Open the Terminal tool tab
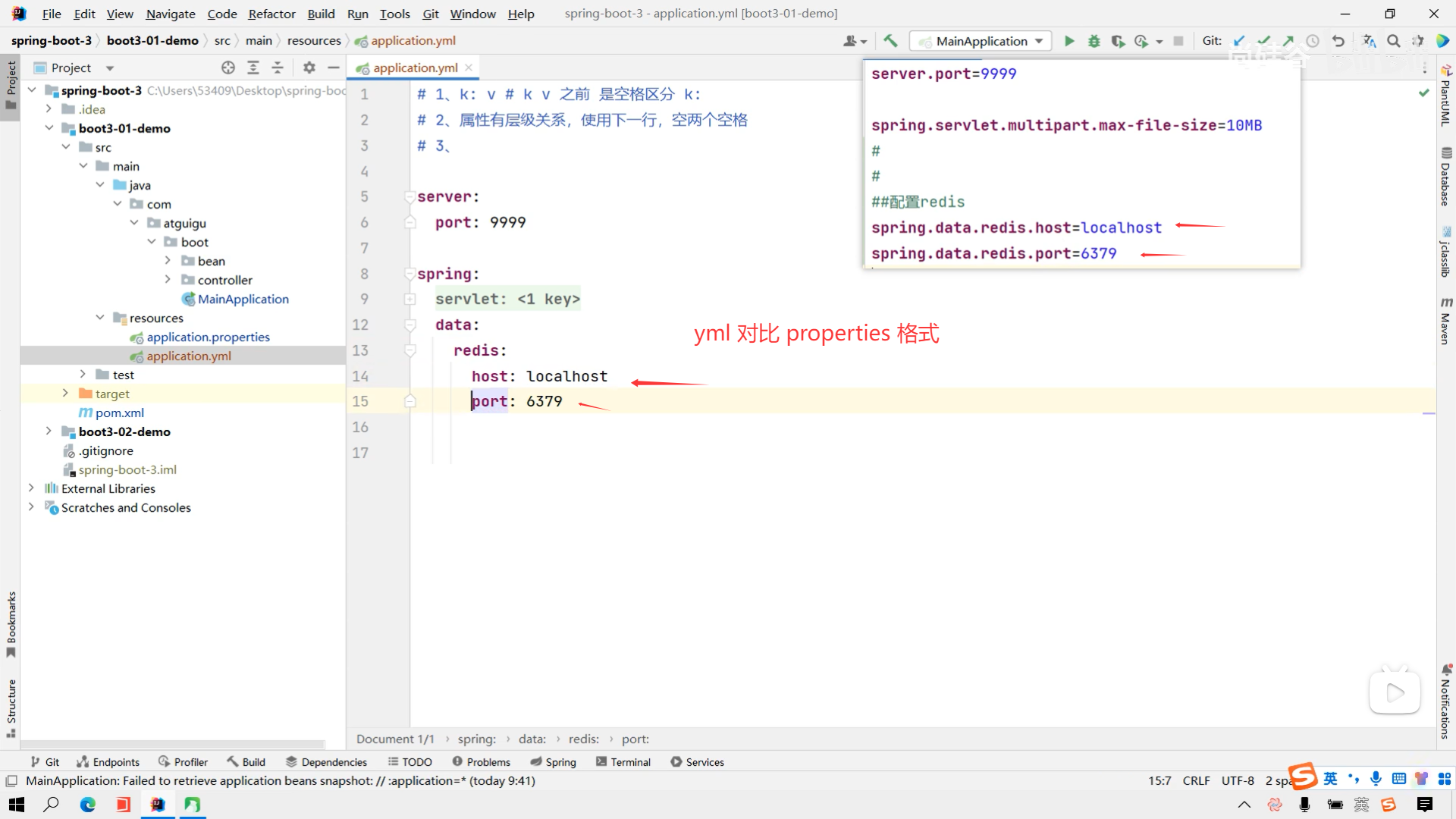 [x=623, y=762]
